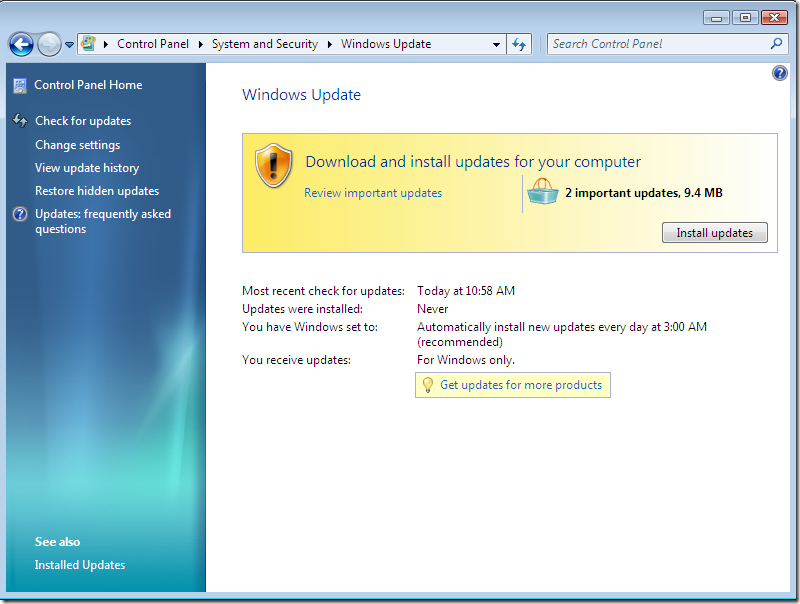Maximize the Windows Update window

pos(745,18)
